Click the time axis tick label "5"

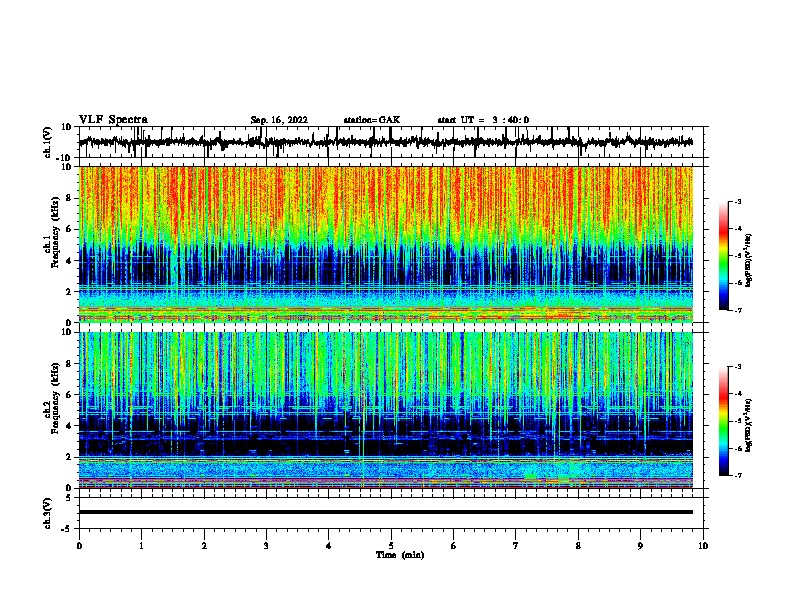[x=391, y=546]
